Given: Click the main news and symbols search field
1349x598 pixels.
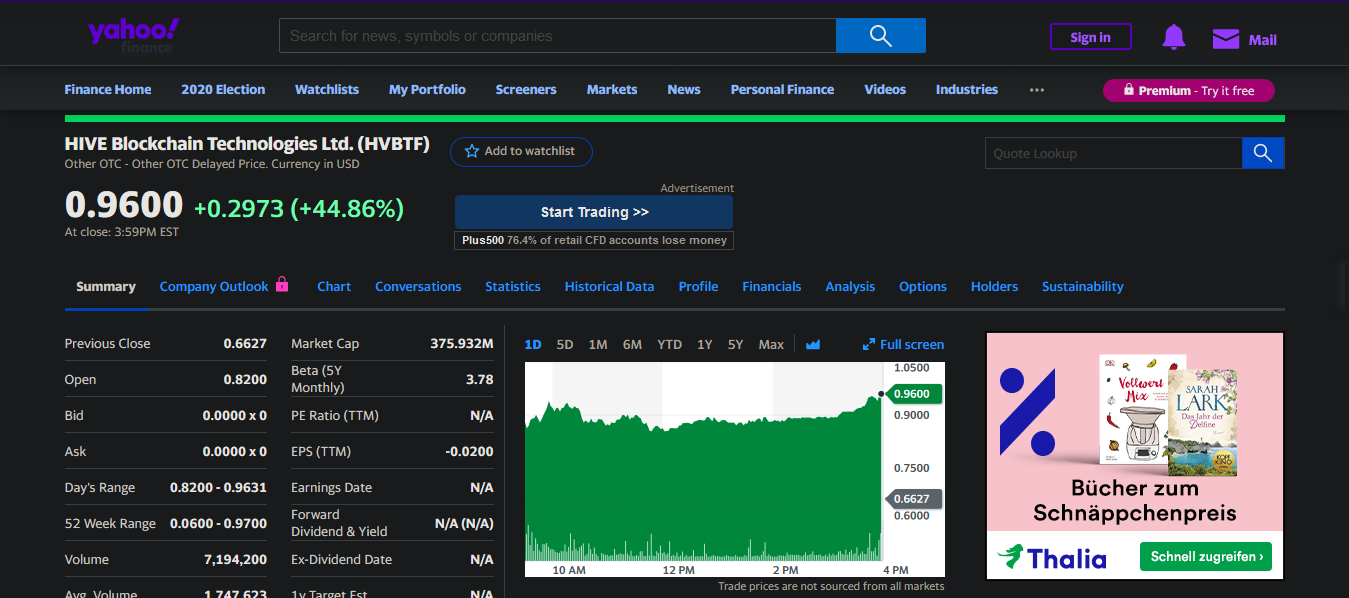Looking at the screenshot, I should (x=557, y=36).
